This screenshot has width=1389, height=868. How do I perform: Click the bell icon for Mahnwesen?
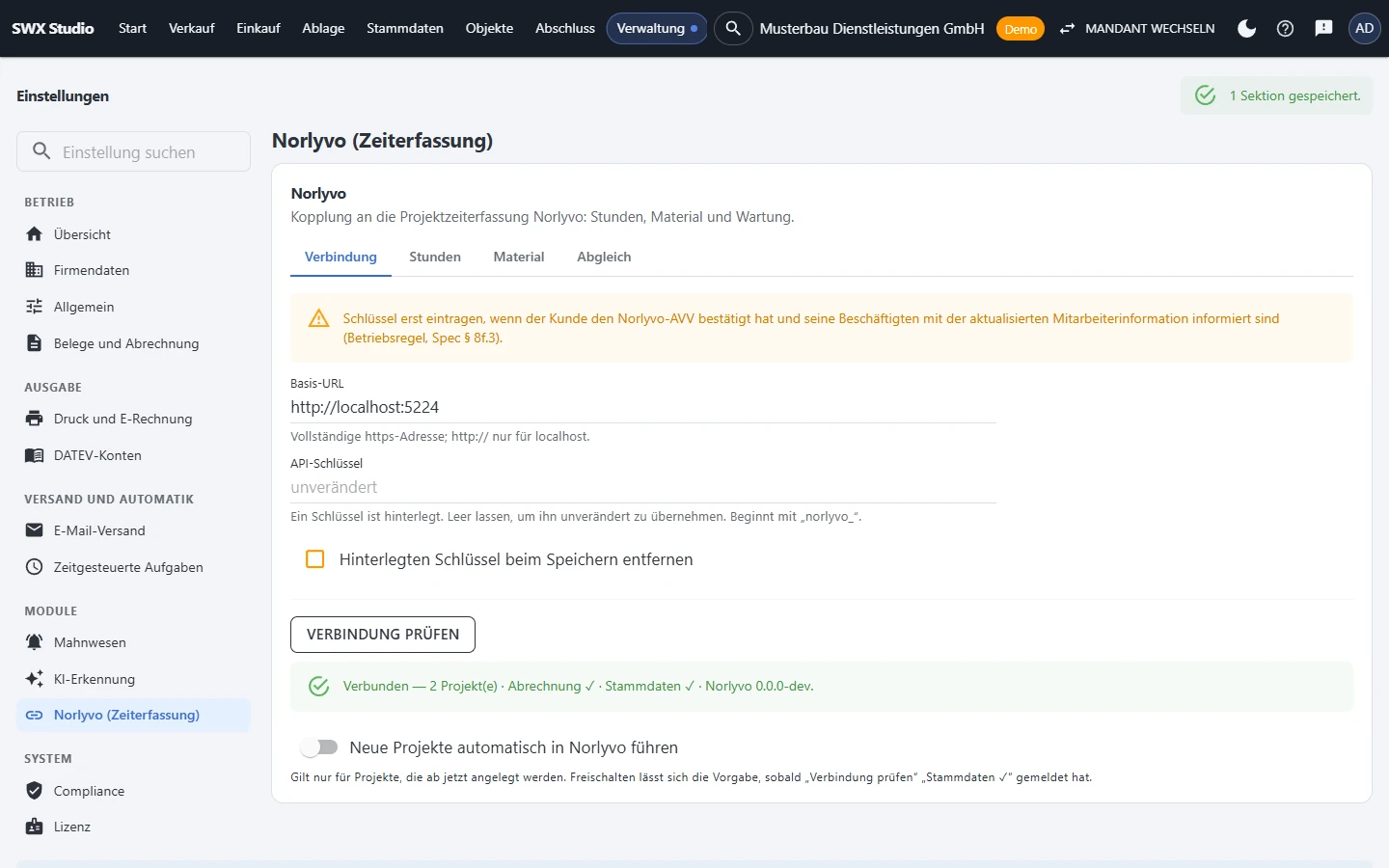[x=35, y=642]
